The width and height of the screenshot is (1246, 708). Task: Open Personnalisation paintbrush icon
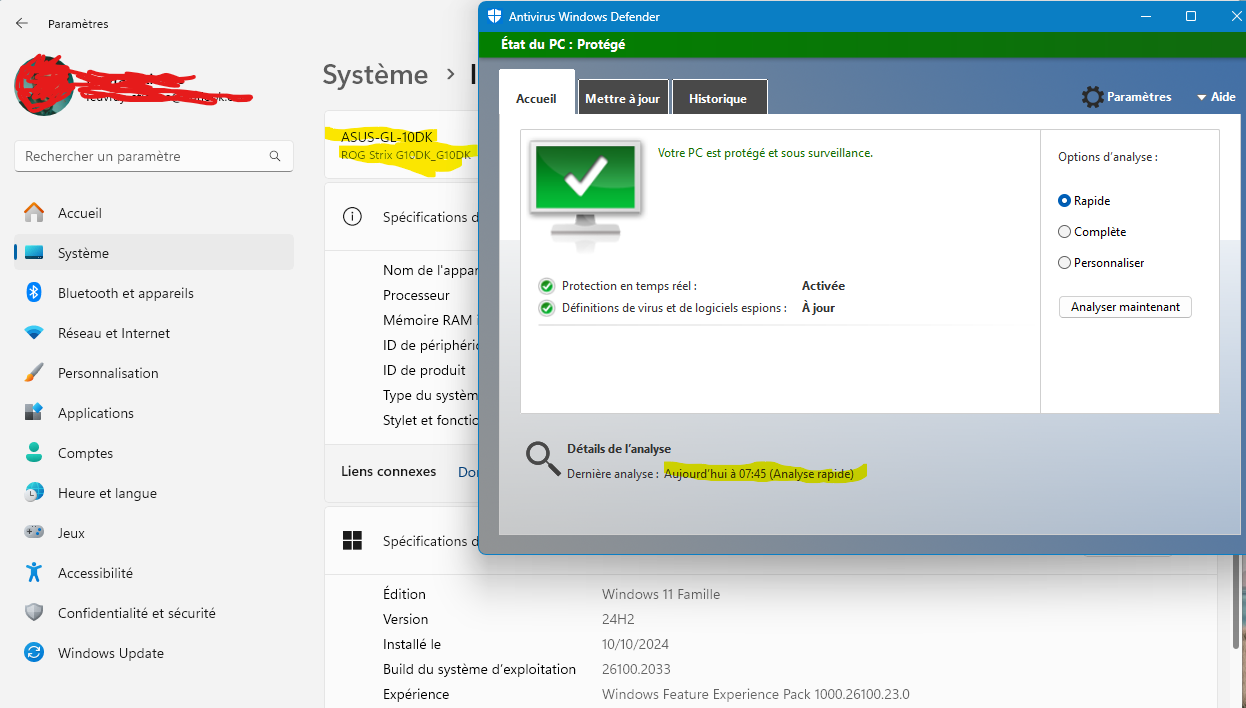[x=34, y=373]
